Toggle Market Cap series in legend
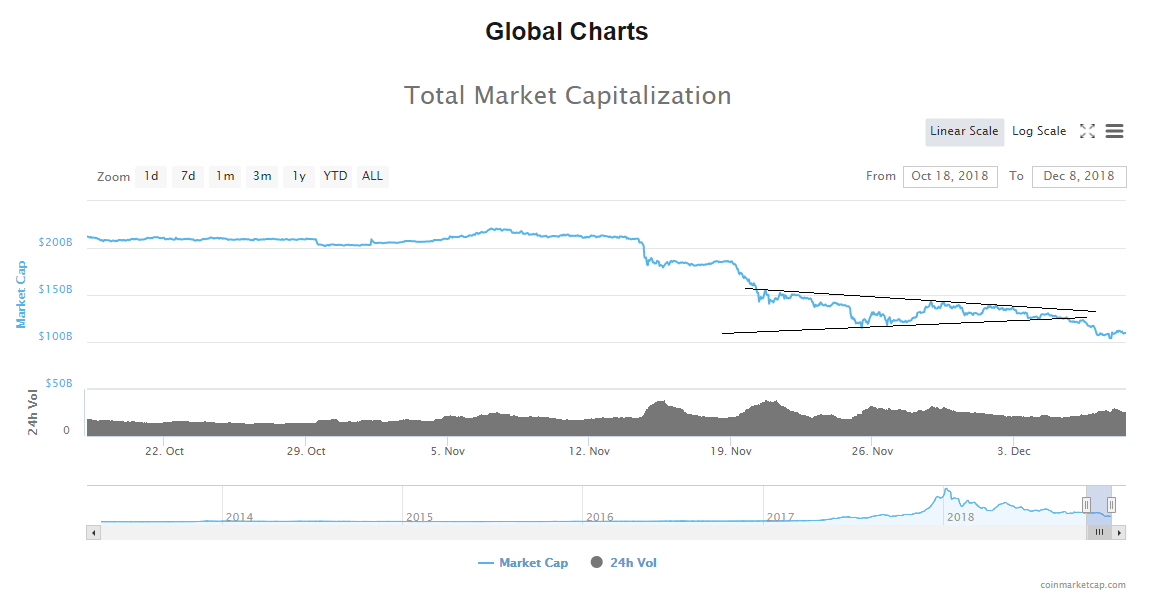This screenshot has height=605, width=1162. point(523,563)
